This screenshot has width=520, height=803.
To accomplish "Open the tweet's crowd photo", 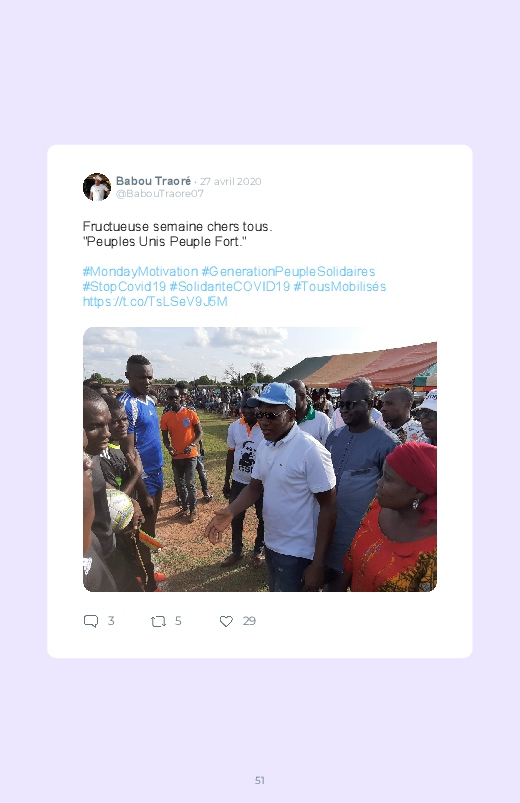I will (260, 459).
